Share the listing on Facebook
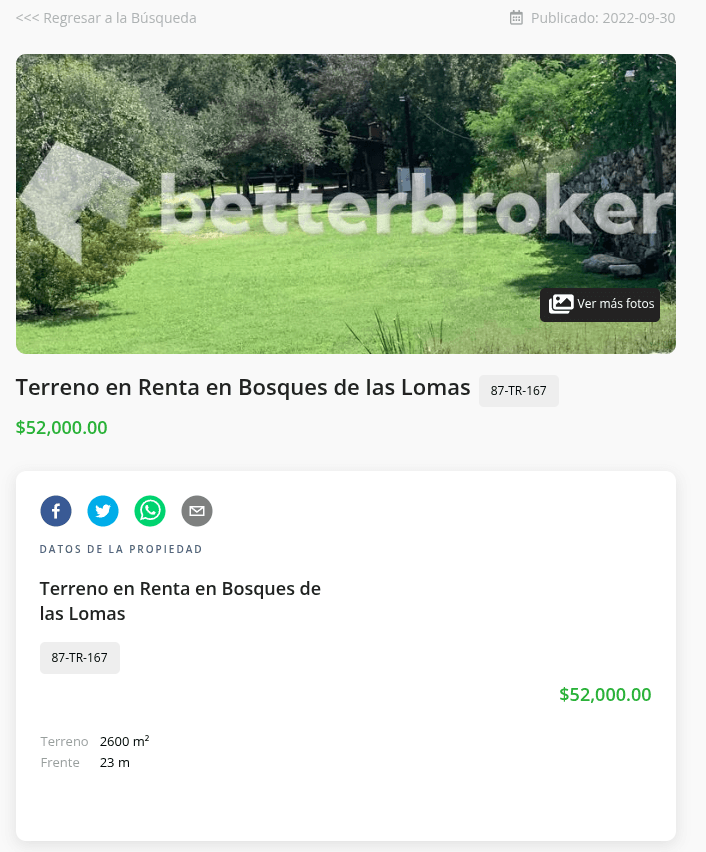Image resolution: width=706 pixels, height=852 pixels. pos(56,511)
